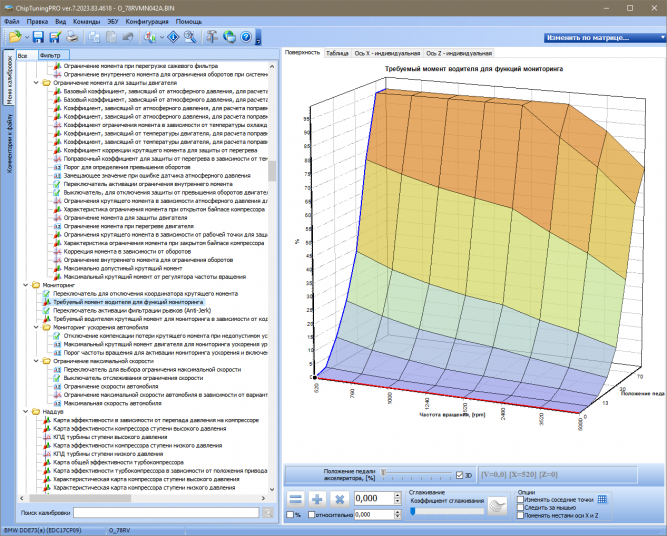Collapse the Наддув folder
667x536 pixels.
click(x=26, y=412)
